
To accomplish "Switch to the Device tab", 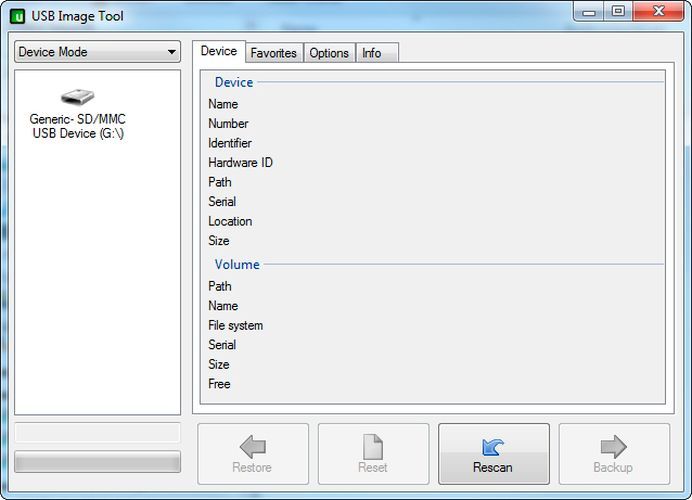I will pyautogui.click(x=218, y=51).
